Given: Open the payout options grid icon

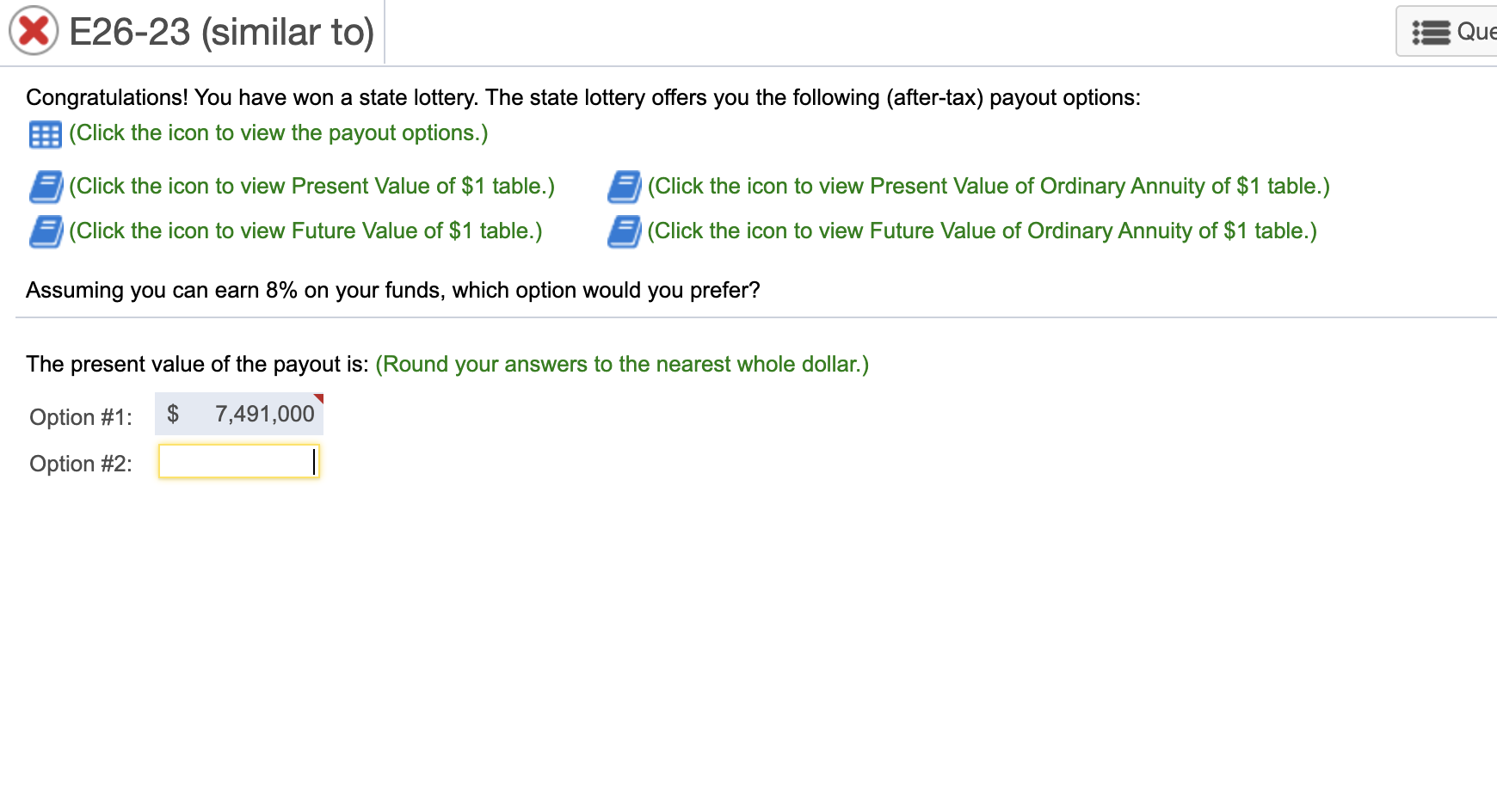Looking at the screenshot, I should (46, 133).
